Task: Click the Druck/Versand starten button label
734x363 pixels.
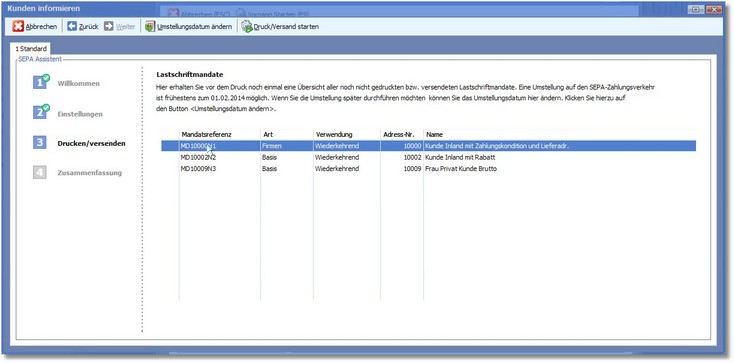Action: (286, 27)
